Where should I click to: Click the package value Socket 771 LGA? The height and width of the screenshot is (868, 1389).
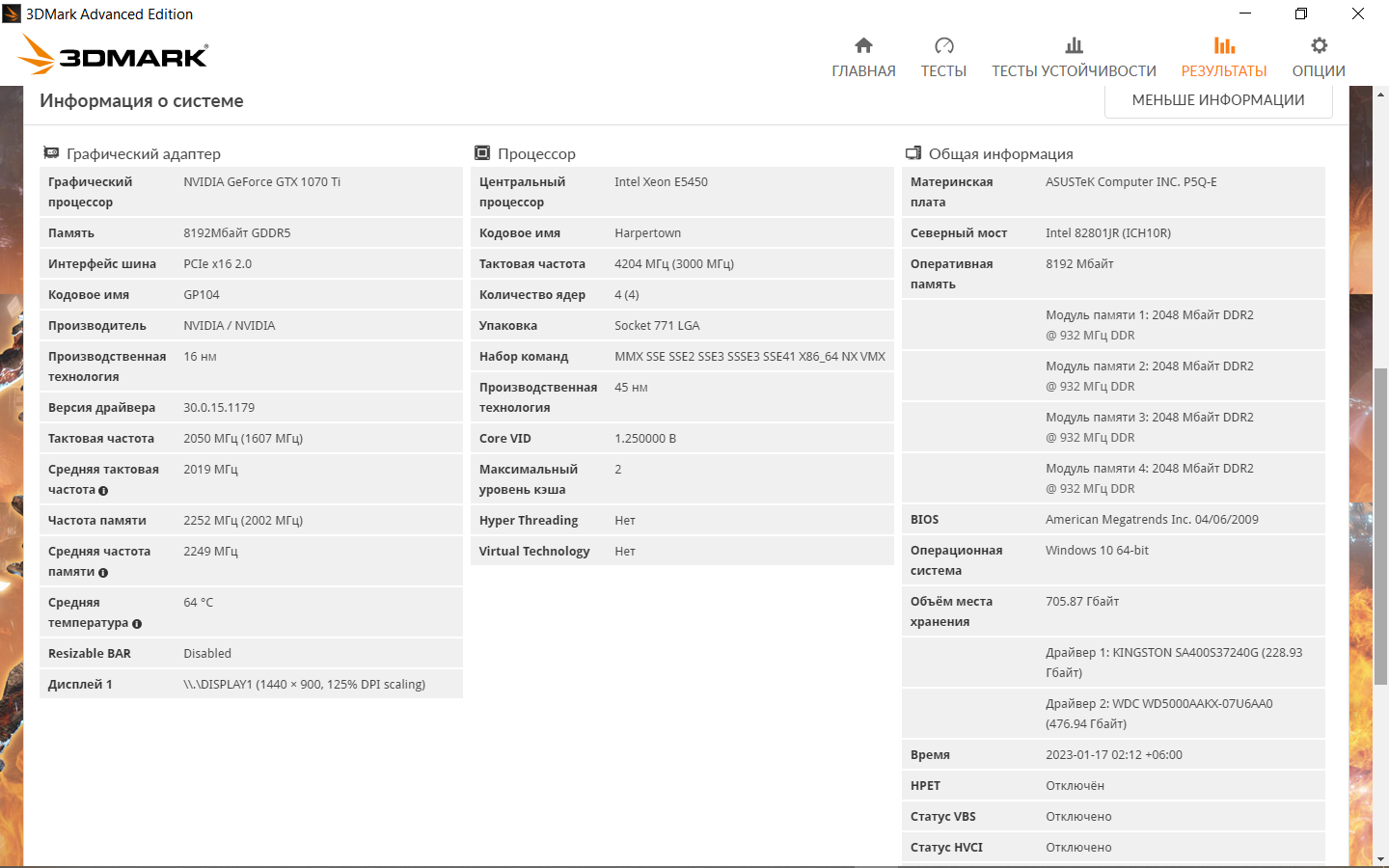pyautogui.click(x=658, y=326)
